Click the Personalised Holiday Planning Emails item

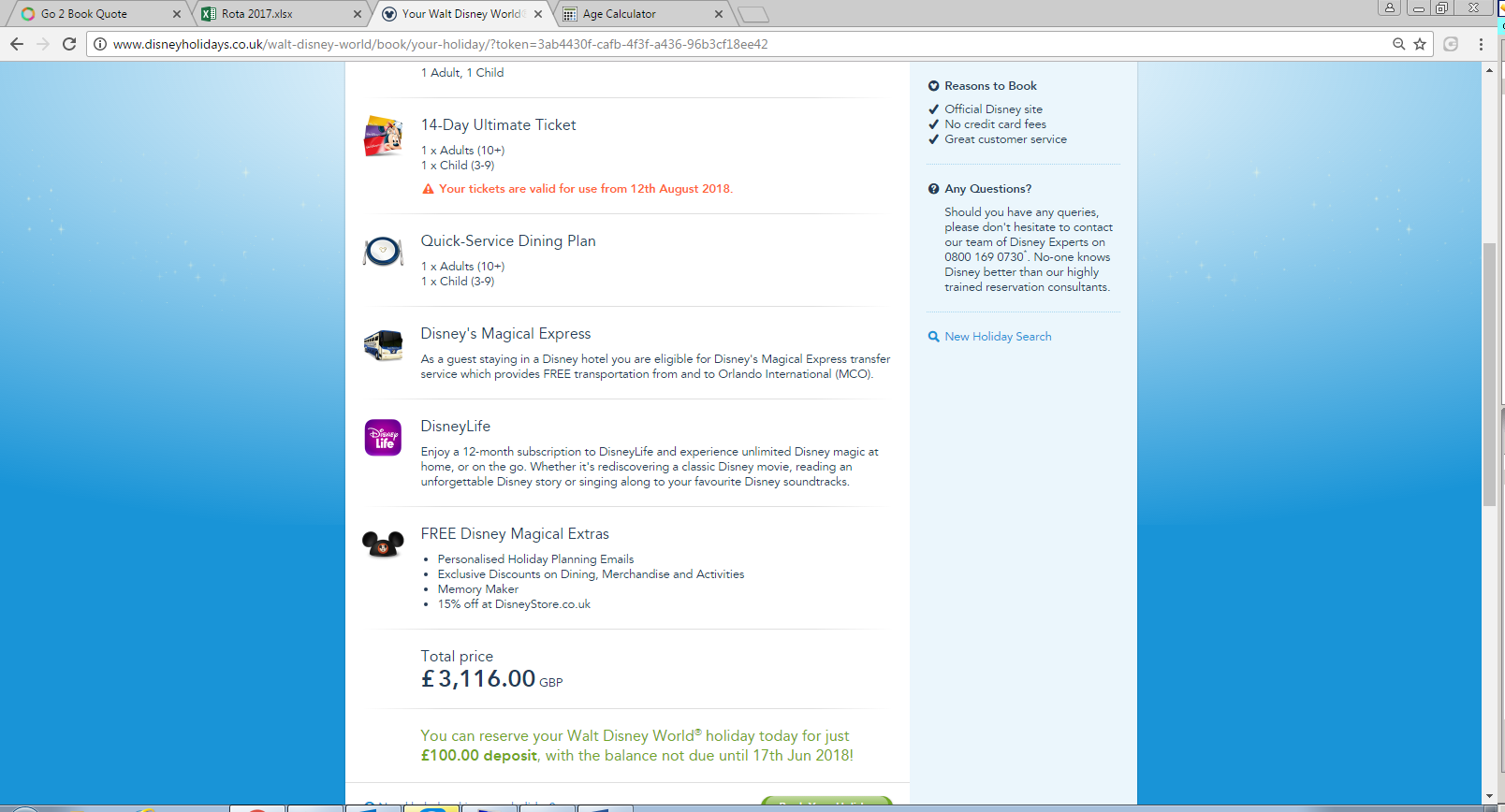tap(535, 559)
